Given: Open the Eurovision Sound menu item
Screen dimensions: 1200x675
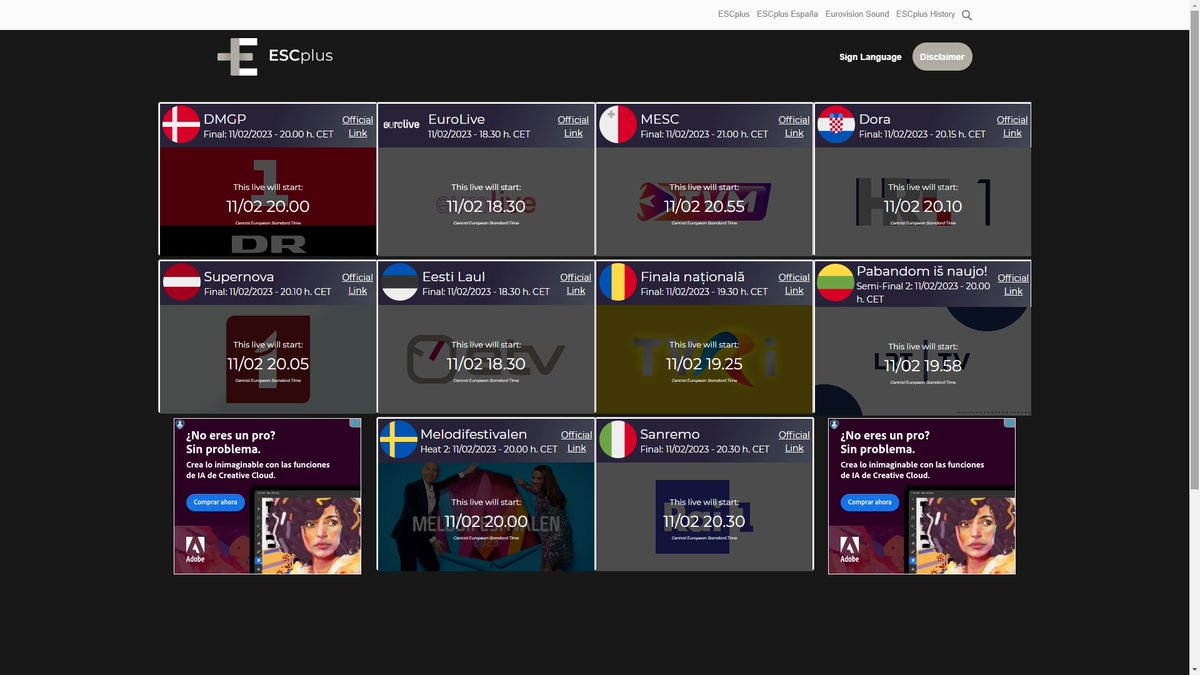Looking at the screenshot, I should 856,14.
